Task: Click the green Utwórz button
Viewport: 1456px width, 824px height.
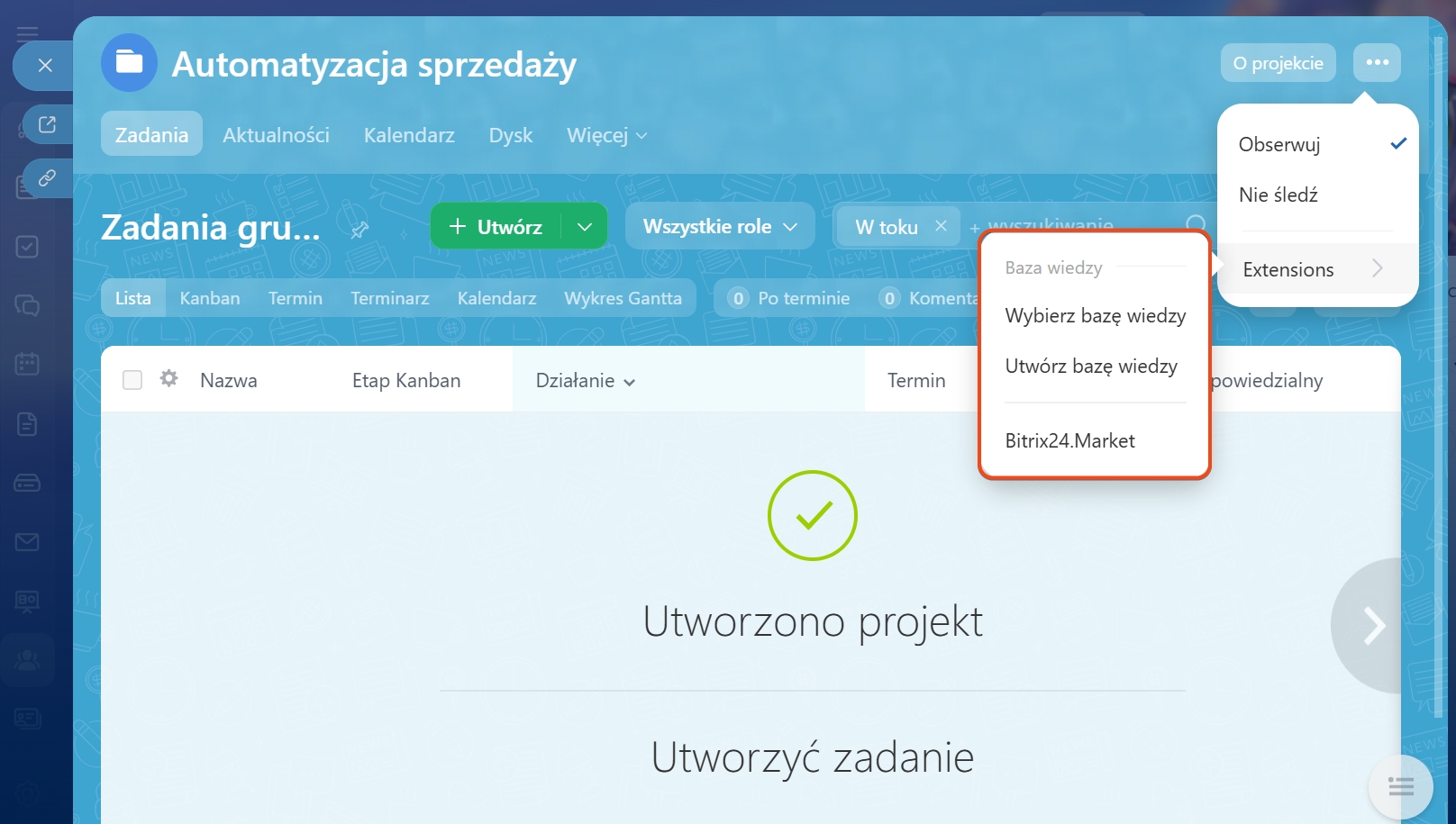Action: point(496,226)
